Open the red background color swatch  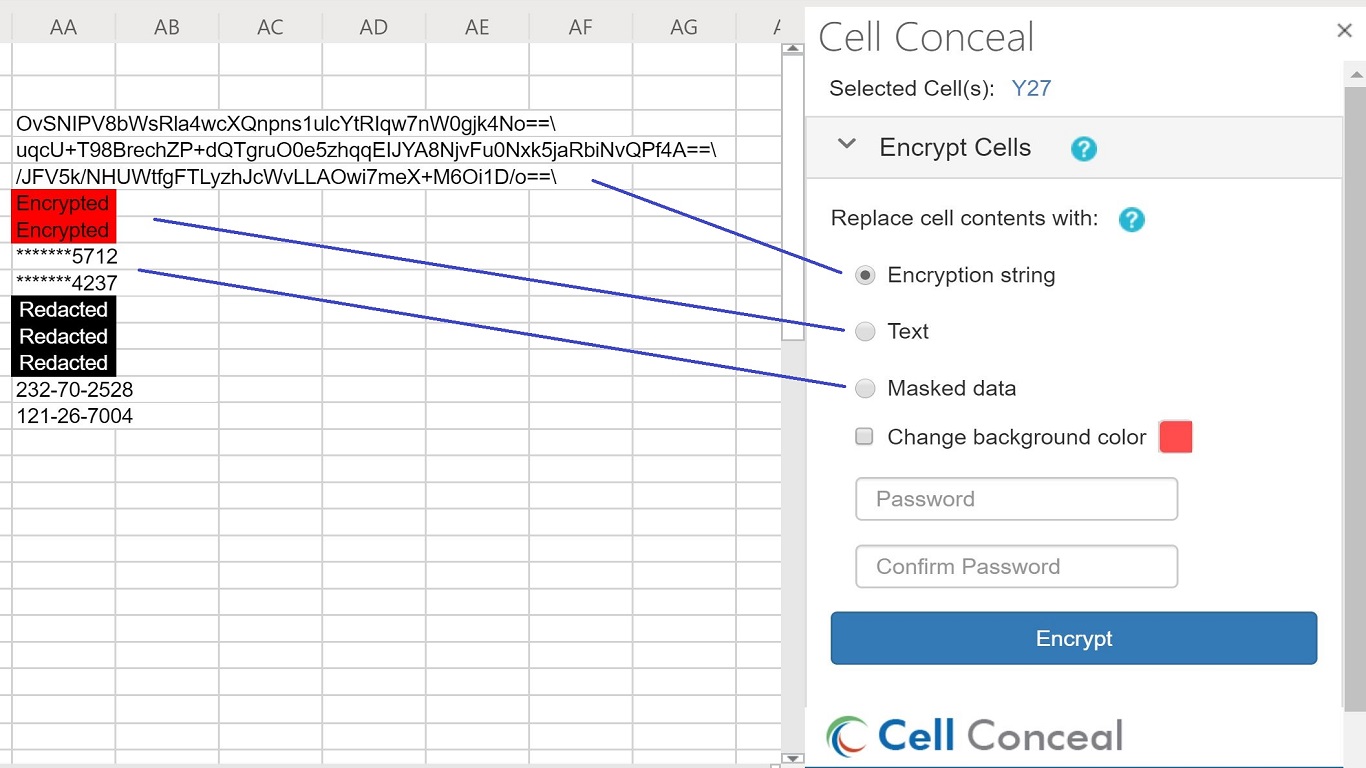pos(1175,437)
